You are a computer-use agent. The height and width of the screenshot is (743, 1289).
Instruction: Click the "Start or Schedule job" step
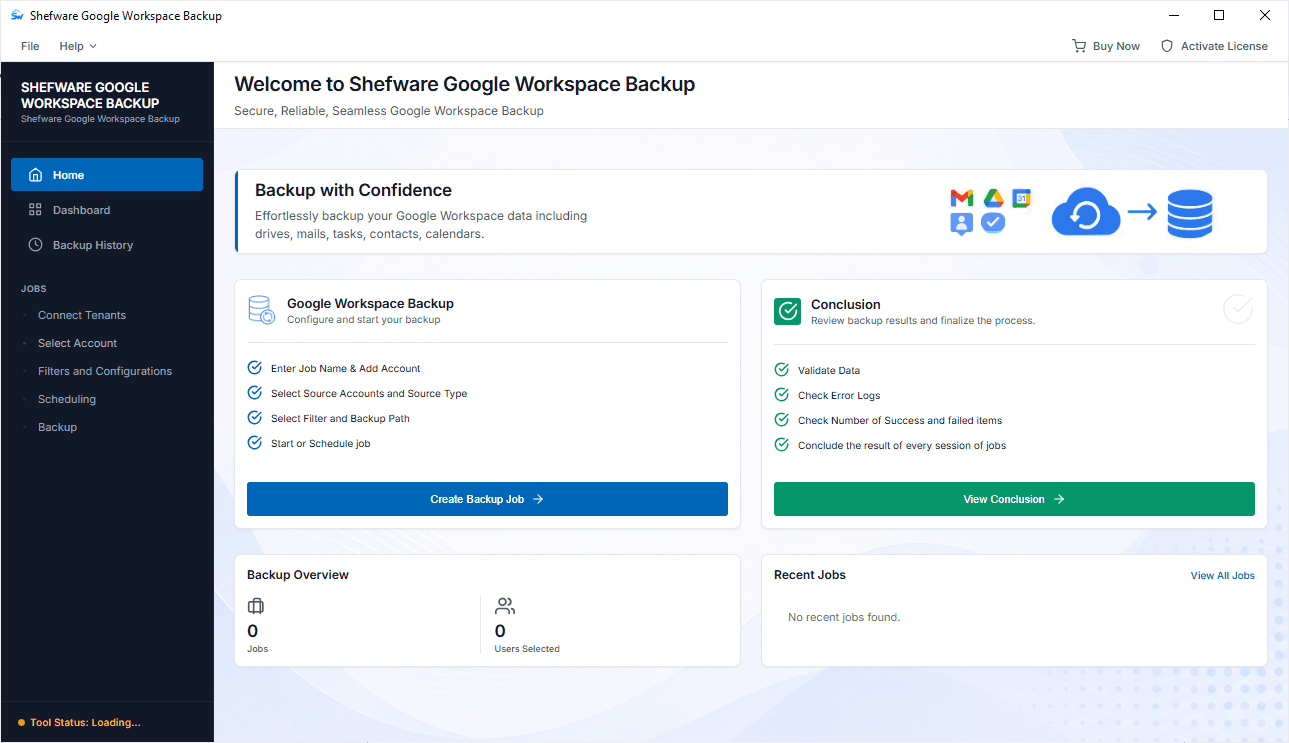(x=321, y=443)
